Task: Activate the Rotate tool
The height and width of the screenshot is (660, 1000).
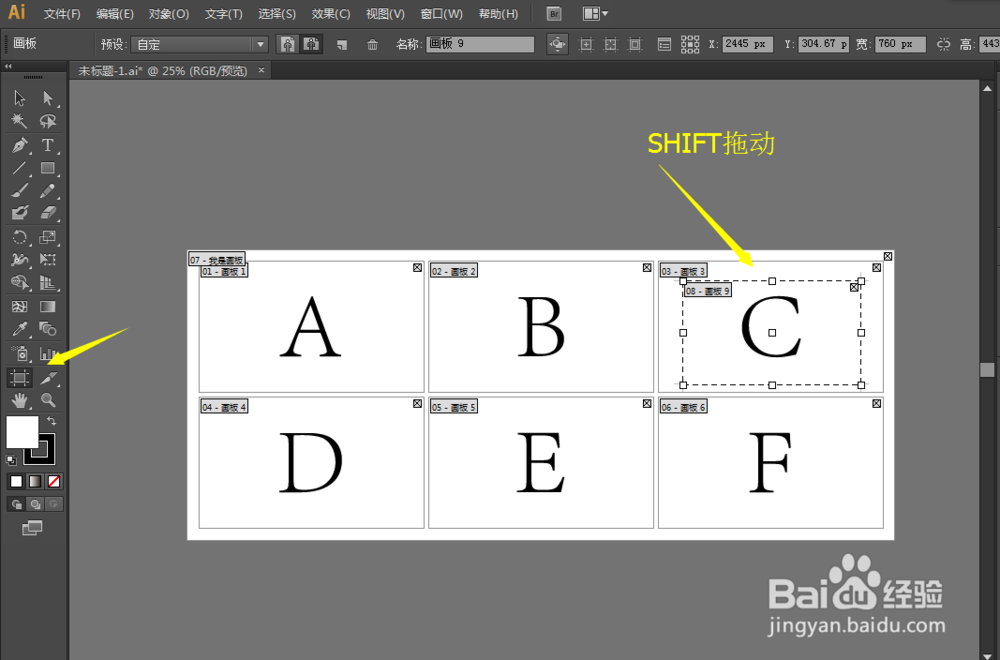Action: 19,237
